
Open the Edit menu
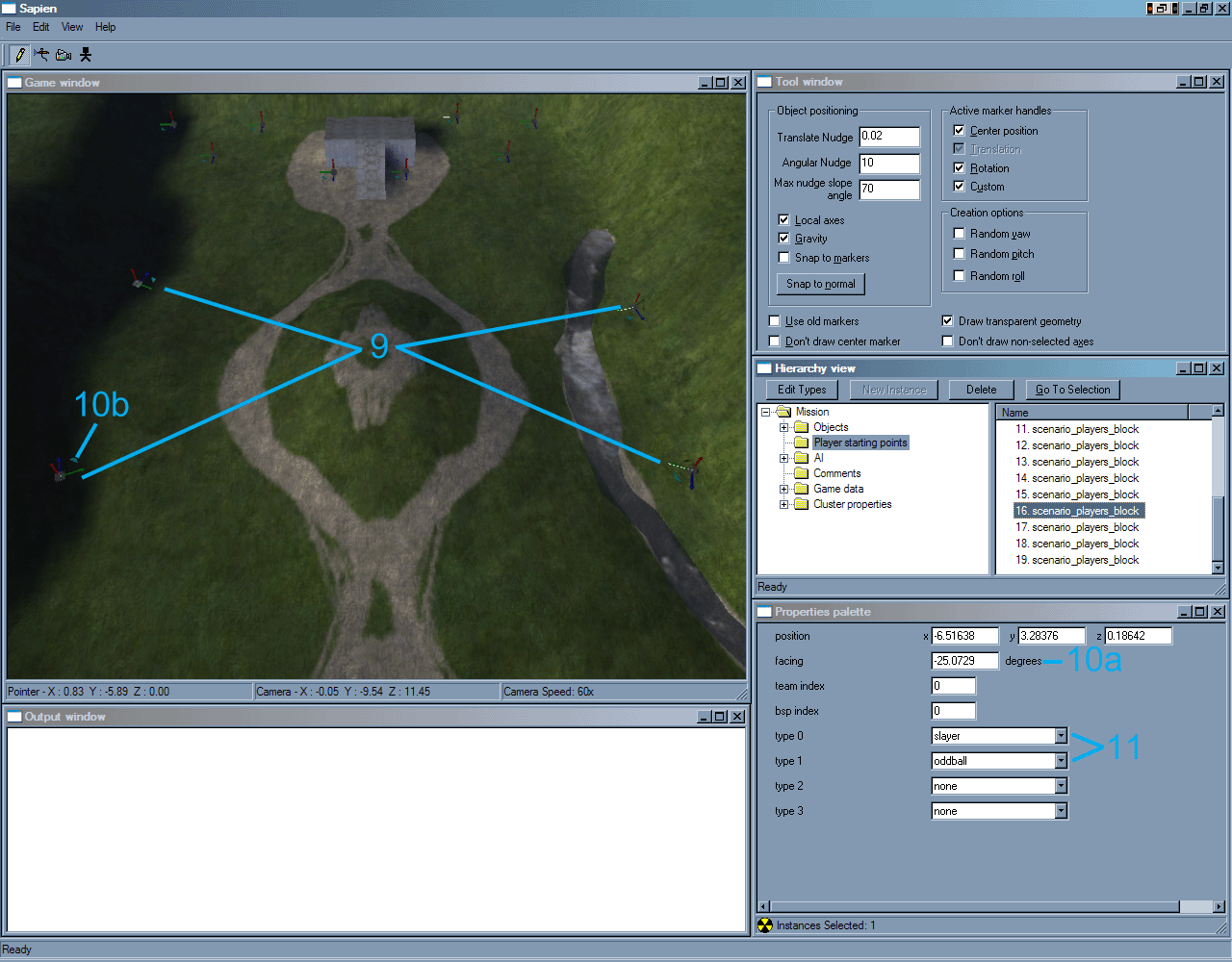[x=41, y=27]
